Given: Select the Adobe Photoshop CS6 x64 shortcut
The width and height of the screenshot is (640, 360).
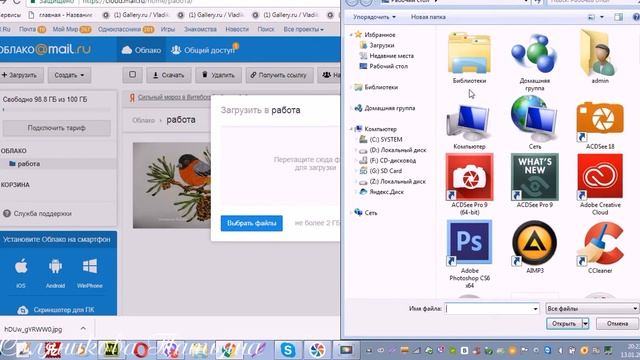Looking at the screenshot, I should point(469,243).
